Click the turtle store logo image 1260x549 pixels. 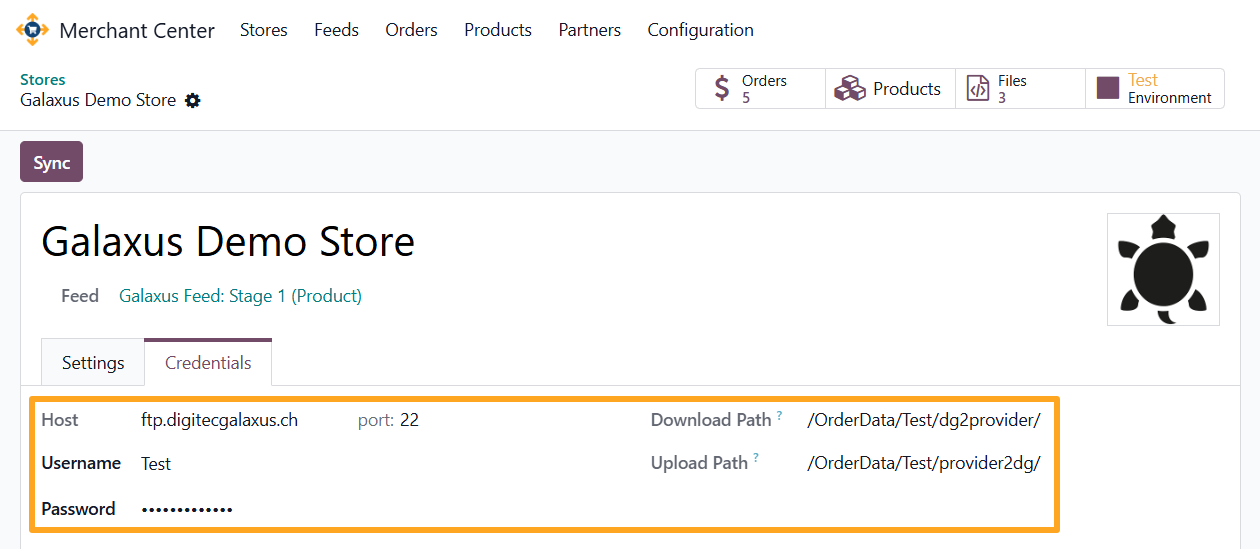tap(1163, 269)
